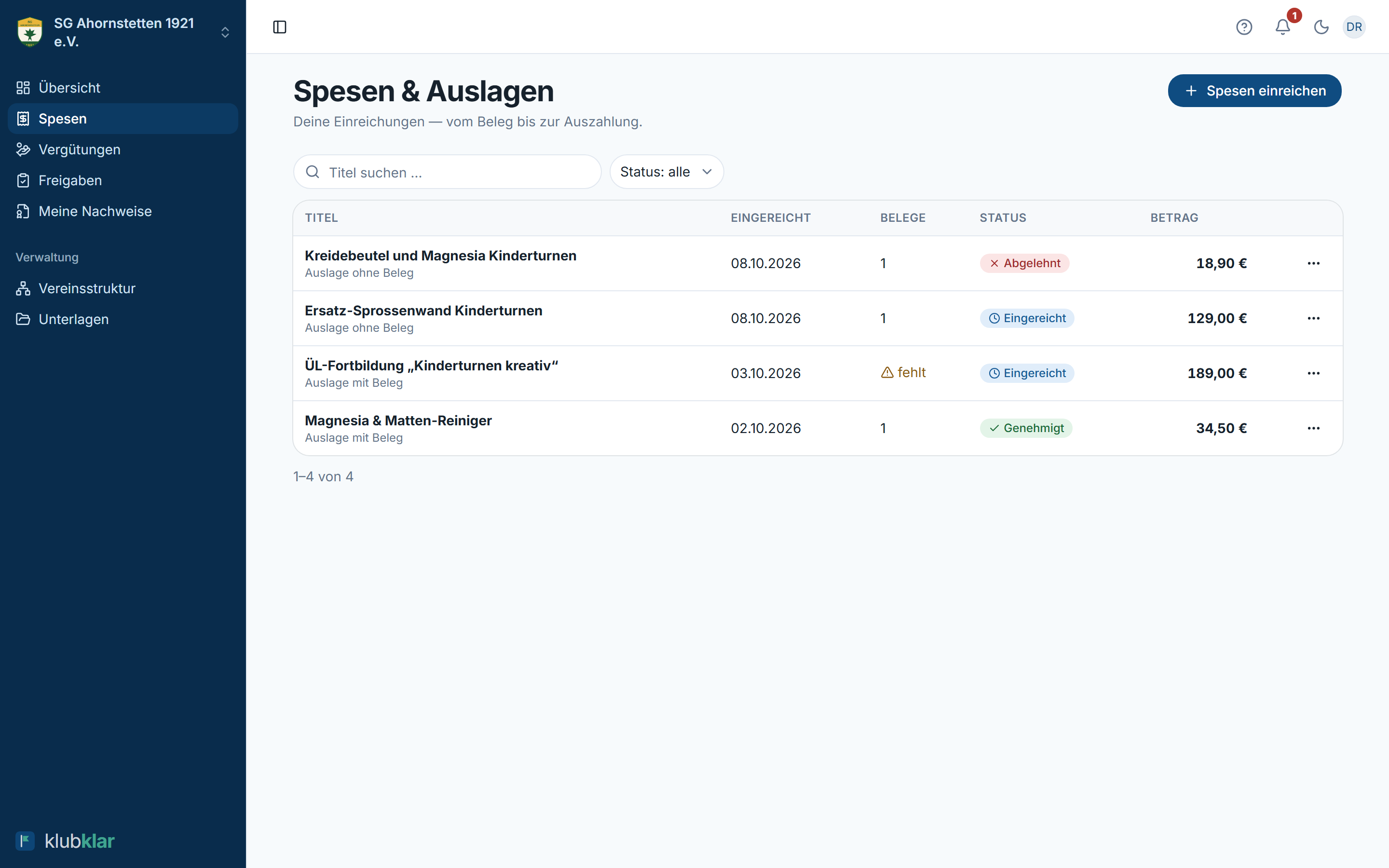Open Ersatz-Sprossenwand Kinderturnen entry
The height and width of the screenshot is (868, 1389).
click(x=423, y=311)
